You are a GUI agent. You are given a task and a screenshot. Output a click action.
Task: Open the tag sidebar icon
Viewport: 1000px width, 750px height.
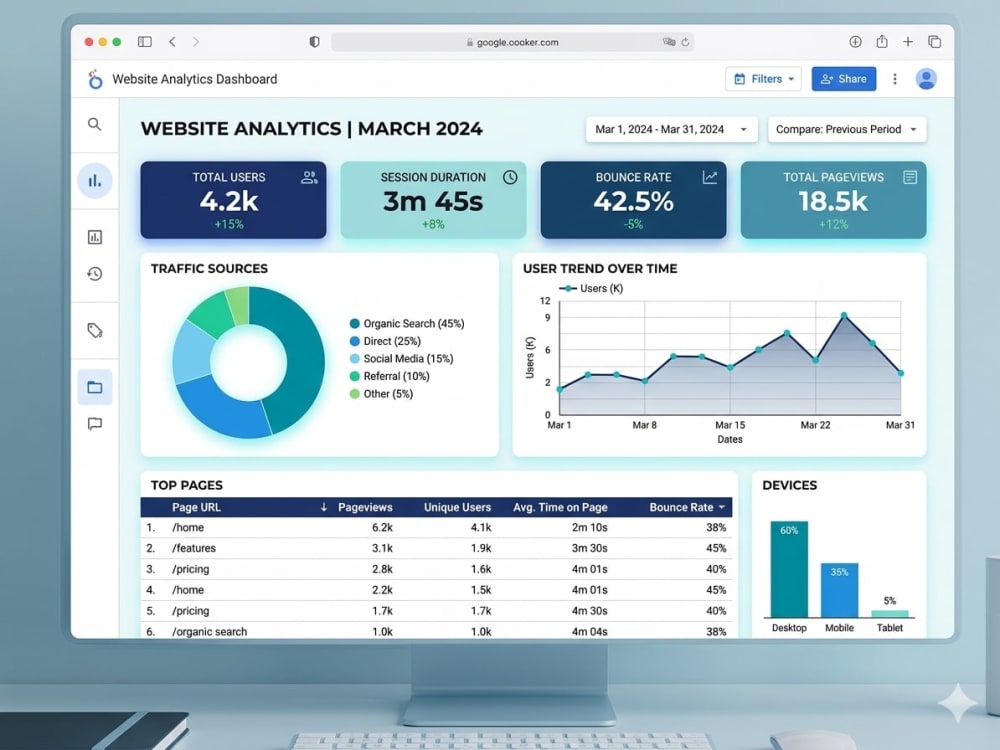[95, 330]
